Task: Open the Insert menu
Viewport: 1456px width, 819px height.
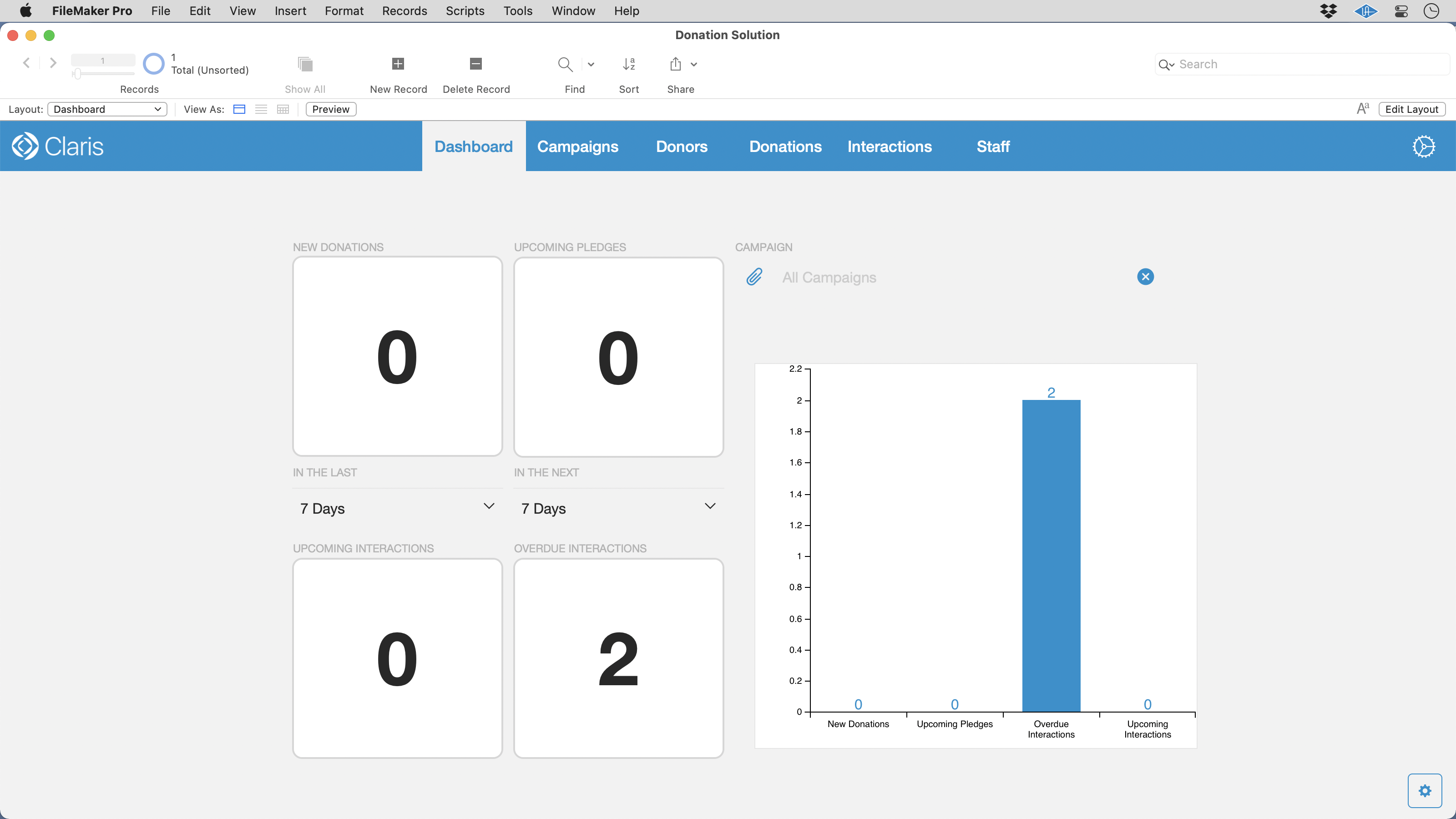Action: coord(291,11)
